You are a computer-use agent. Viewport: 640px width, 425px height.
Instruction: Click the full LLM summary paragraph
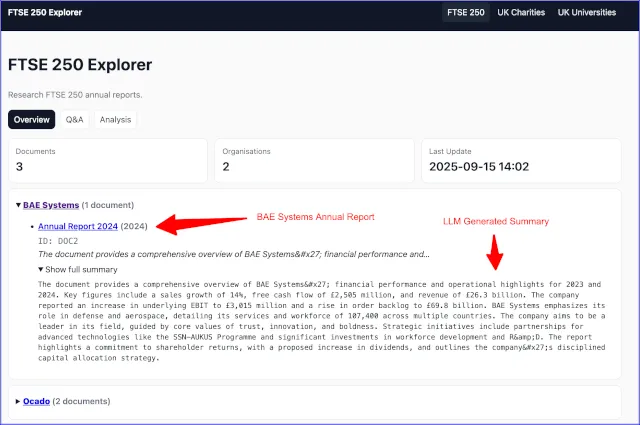(322, 321)
